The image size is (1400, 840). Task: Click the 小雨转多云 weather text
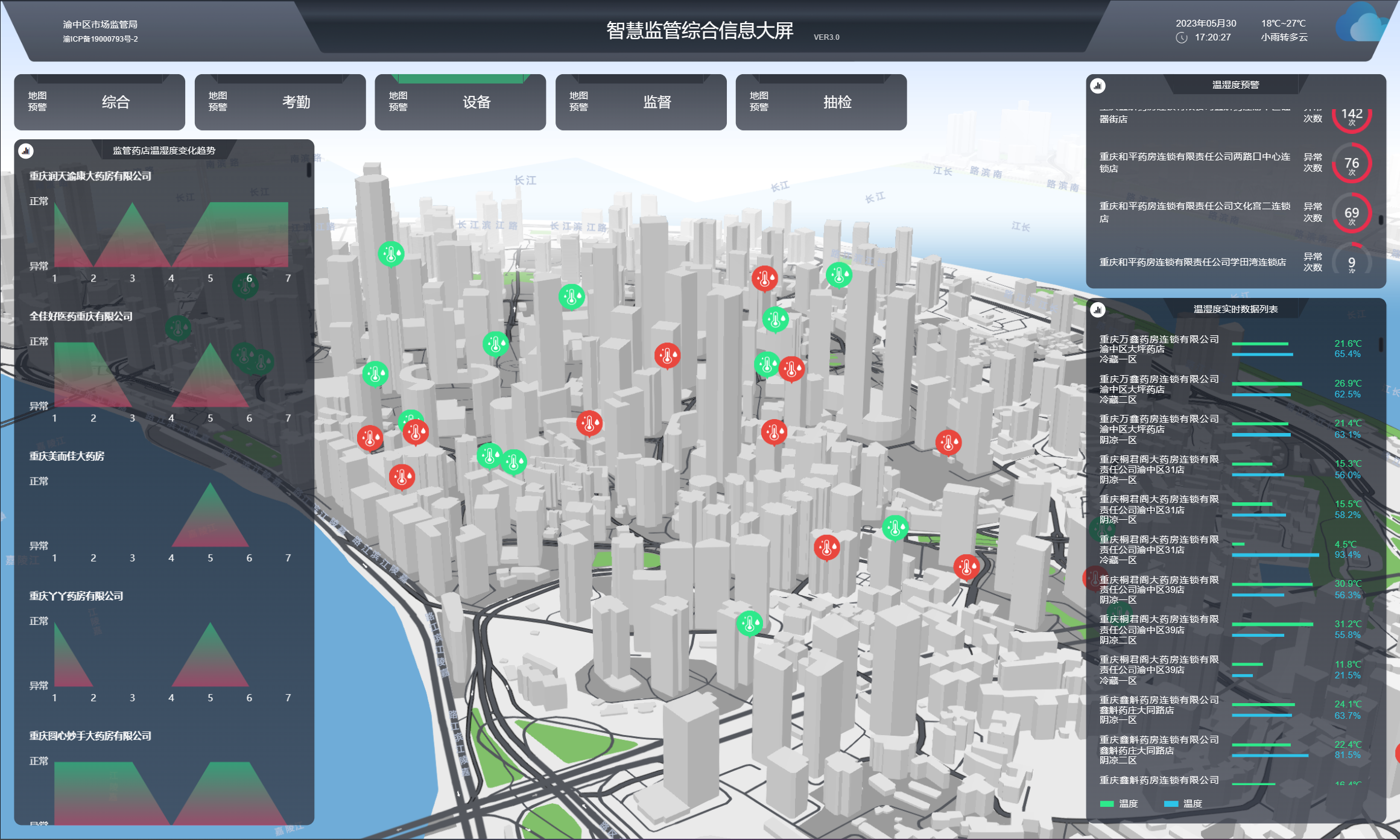pos(1284,37)
